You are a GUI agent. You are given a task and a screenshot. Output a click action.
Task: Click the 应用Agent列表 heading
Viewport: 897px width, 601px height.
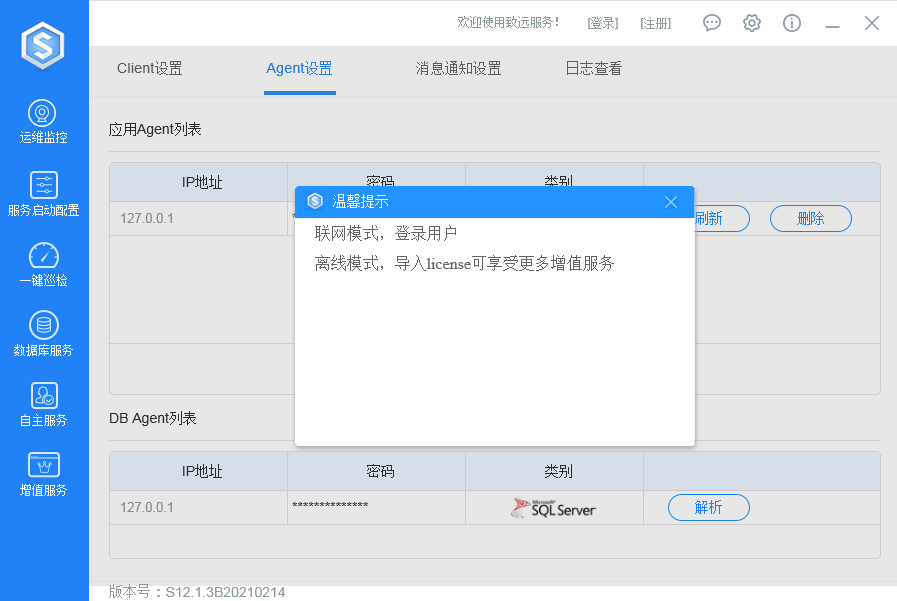point(155,129)
